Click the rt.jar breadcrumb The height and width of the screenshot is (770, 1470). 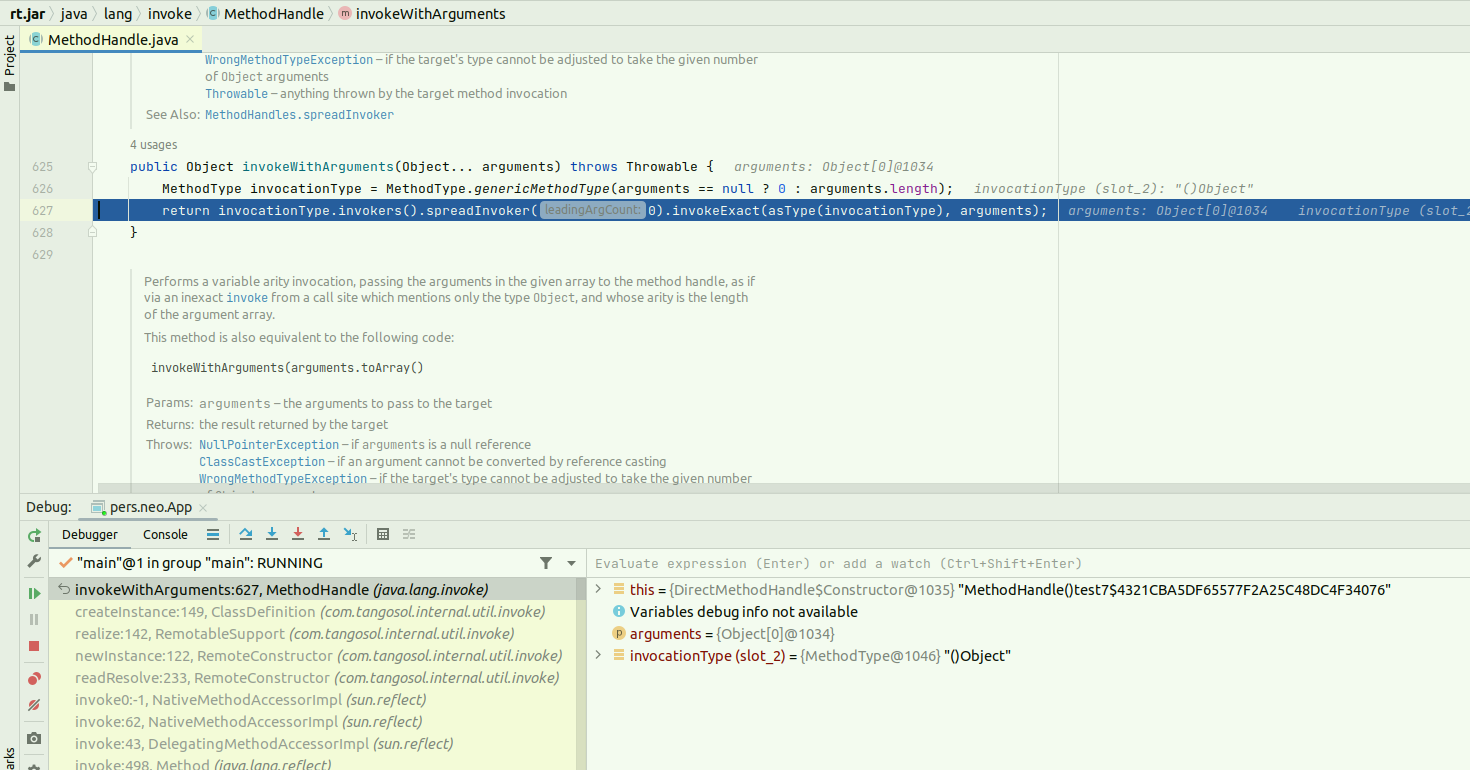(27, 14)
